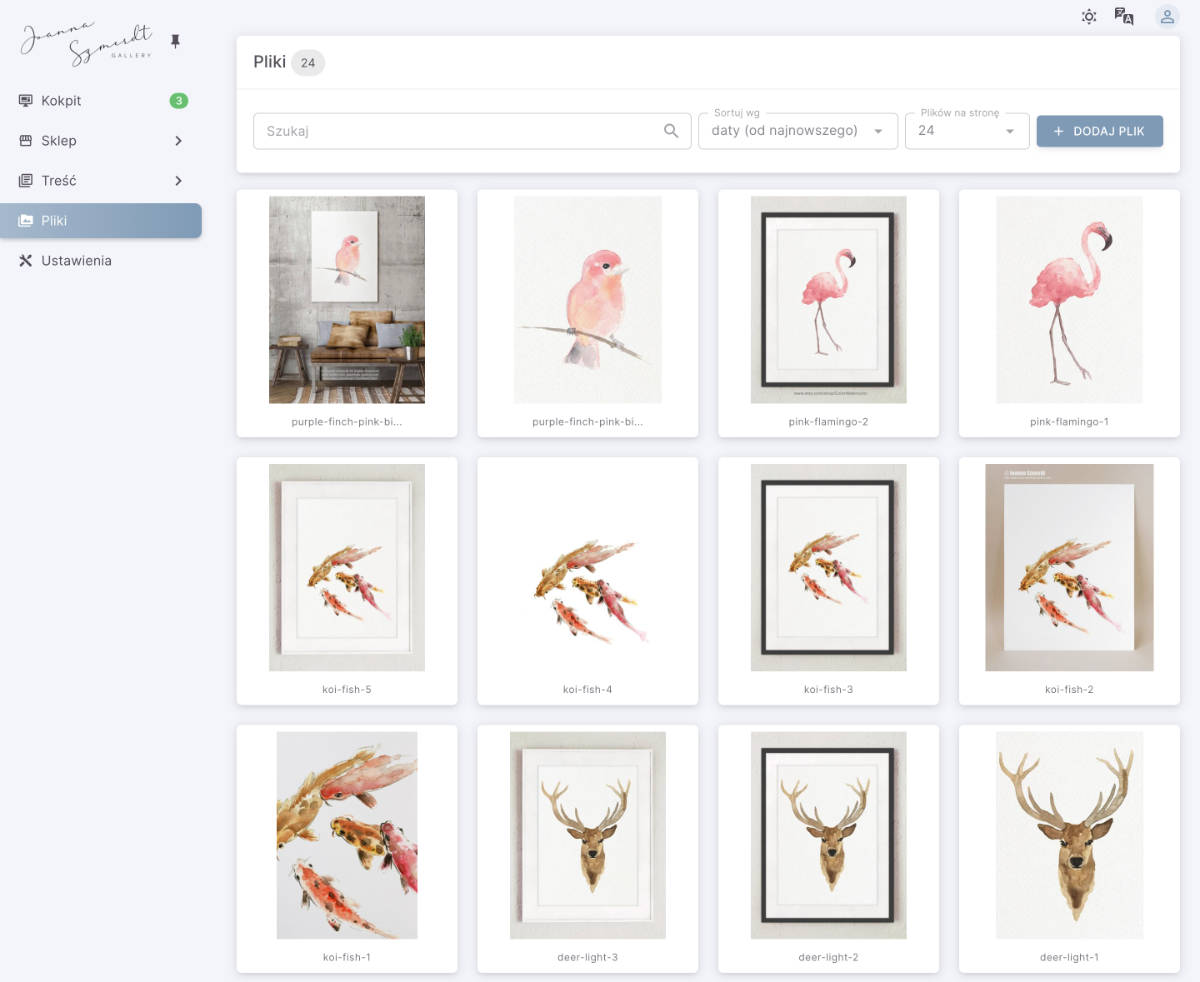Click the tools icon next to Ustawienia
The width and height of the screenshot is (1200, 982).
tap(24, 260)
